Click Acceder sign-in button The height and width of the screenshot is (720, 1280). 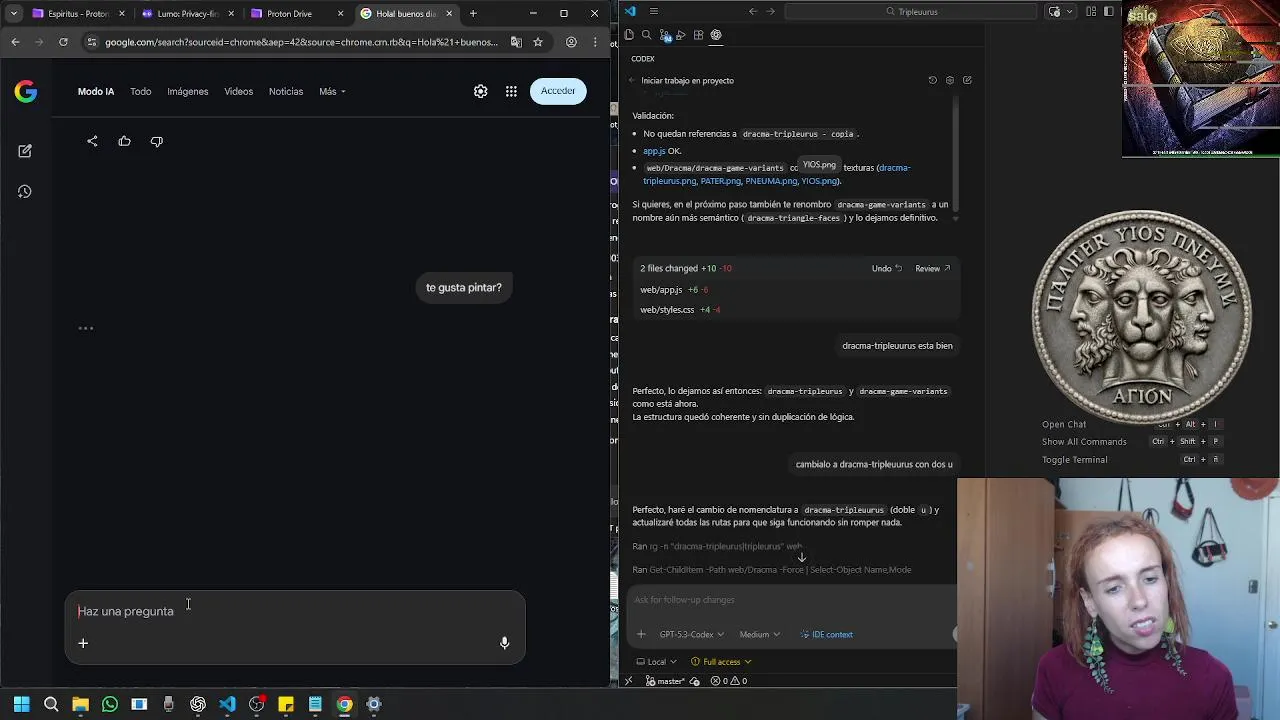point(558,91)
